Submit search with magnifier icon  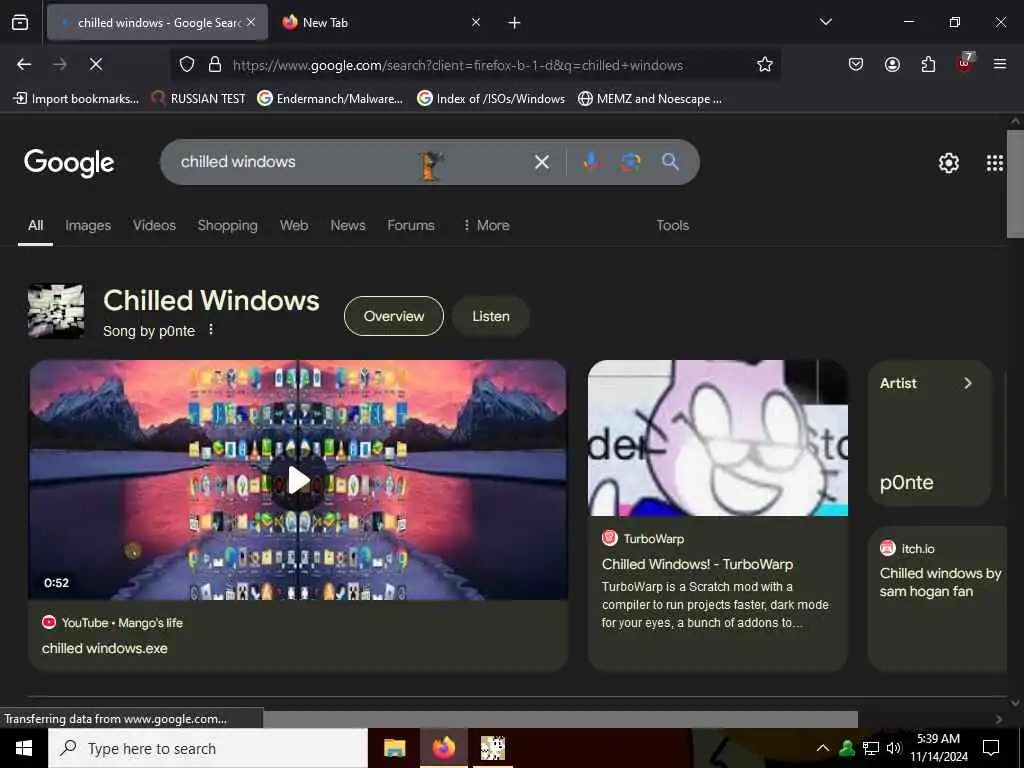coord(670,161)
